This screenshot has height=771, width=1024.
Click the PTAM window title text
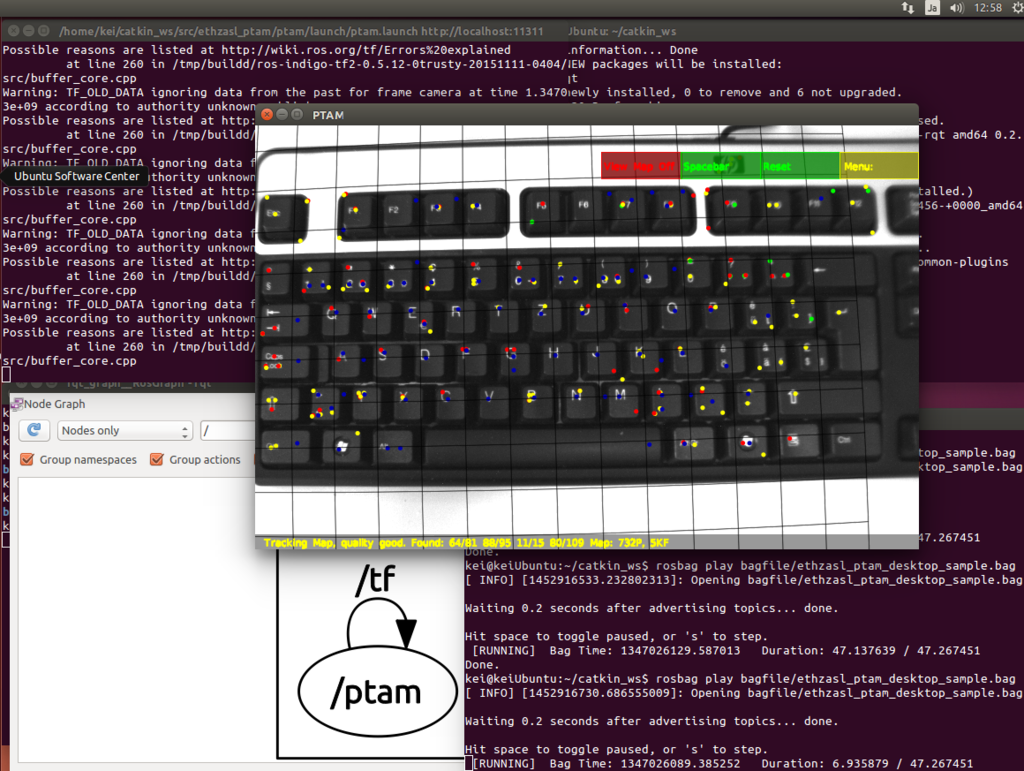tap(328, 116)
